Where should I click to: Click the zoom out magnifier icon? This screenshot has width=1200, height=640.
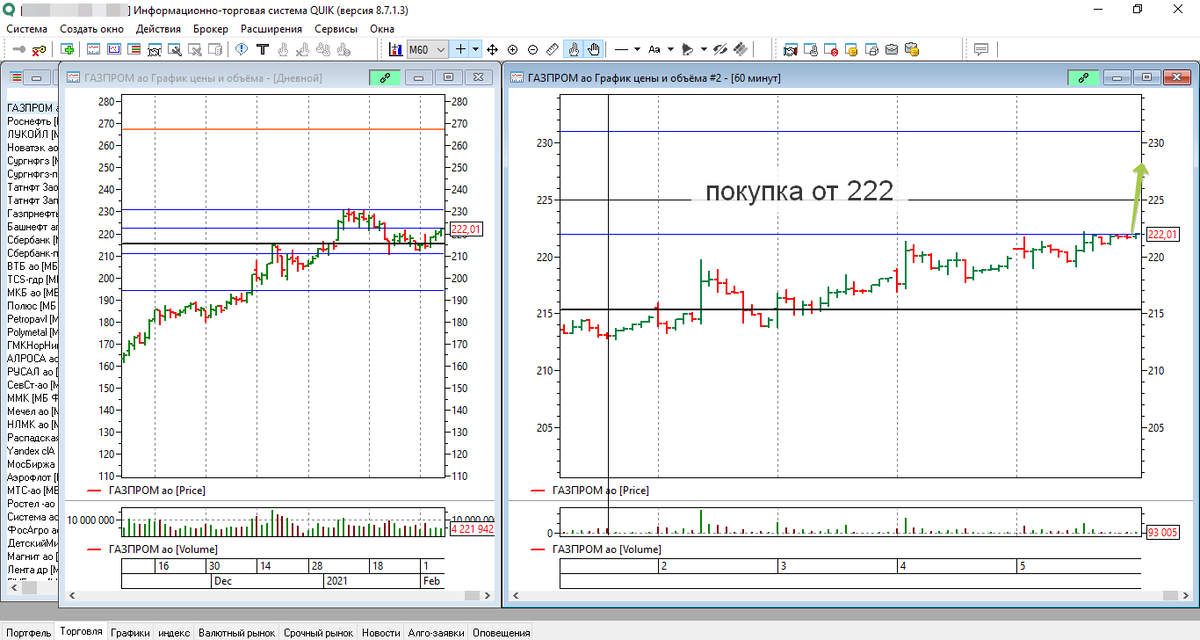532,49
